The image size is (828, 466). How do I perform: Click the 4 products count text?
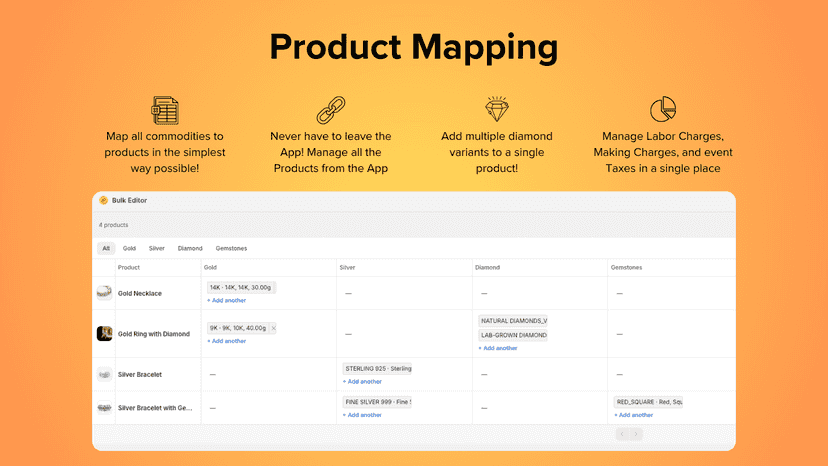tap(114, 225)
